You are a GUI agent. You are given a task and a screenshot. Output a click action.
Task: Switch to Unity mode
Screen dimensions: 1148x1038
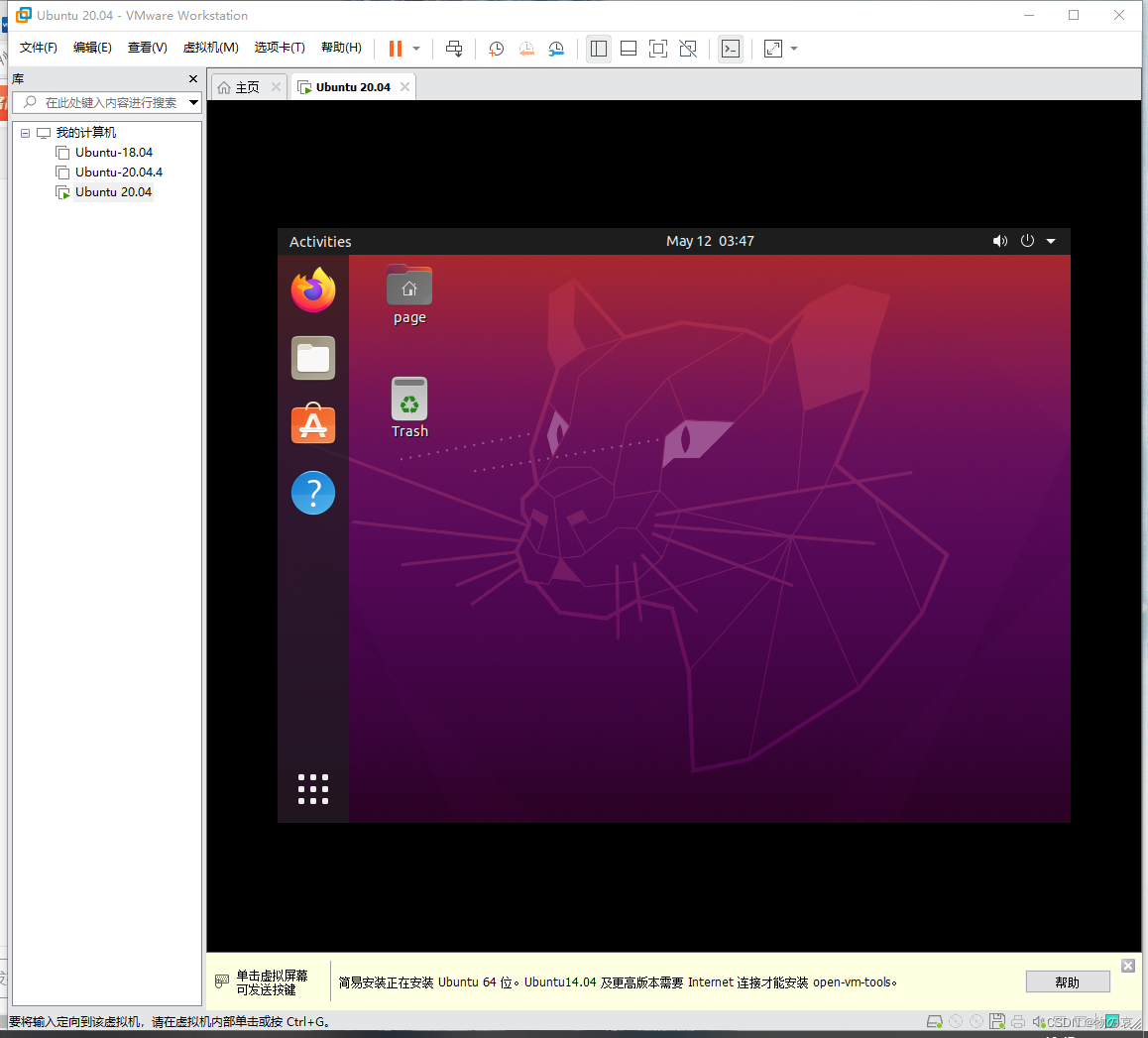pos(688,49)
